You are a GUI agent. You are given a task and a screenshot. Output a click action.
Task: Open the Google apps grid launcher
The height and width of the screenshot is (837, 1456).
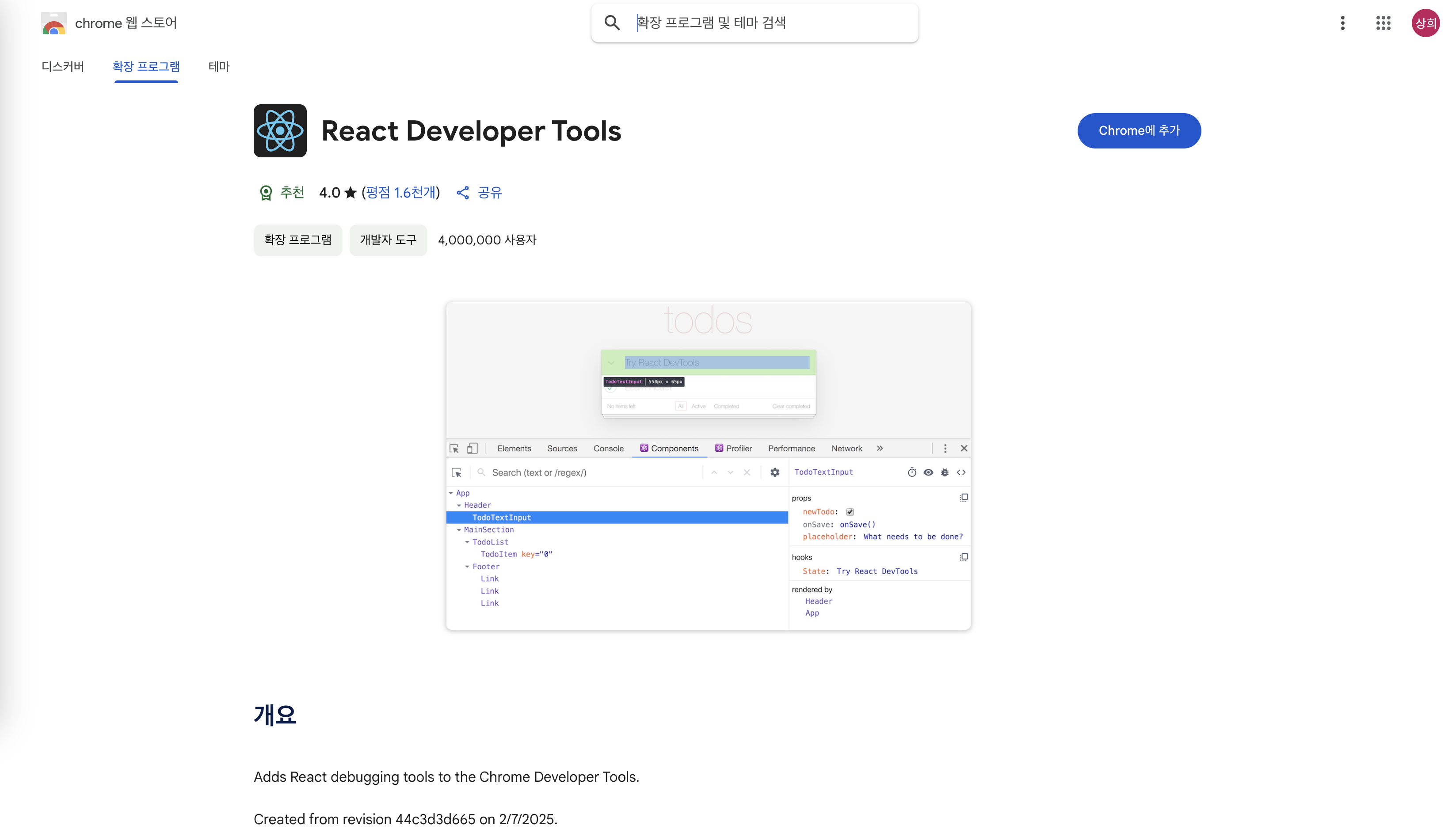tap(1384, 23)
